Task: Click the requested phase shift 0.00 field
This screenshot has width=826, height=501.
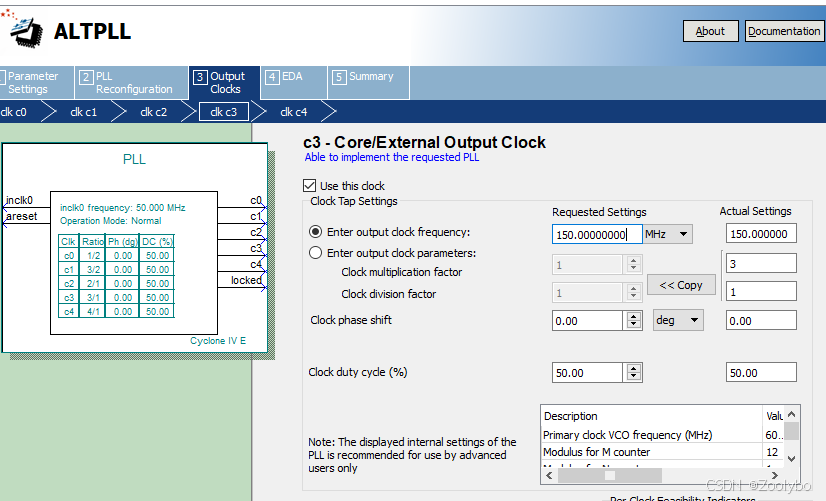Action: point(588,321)
